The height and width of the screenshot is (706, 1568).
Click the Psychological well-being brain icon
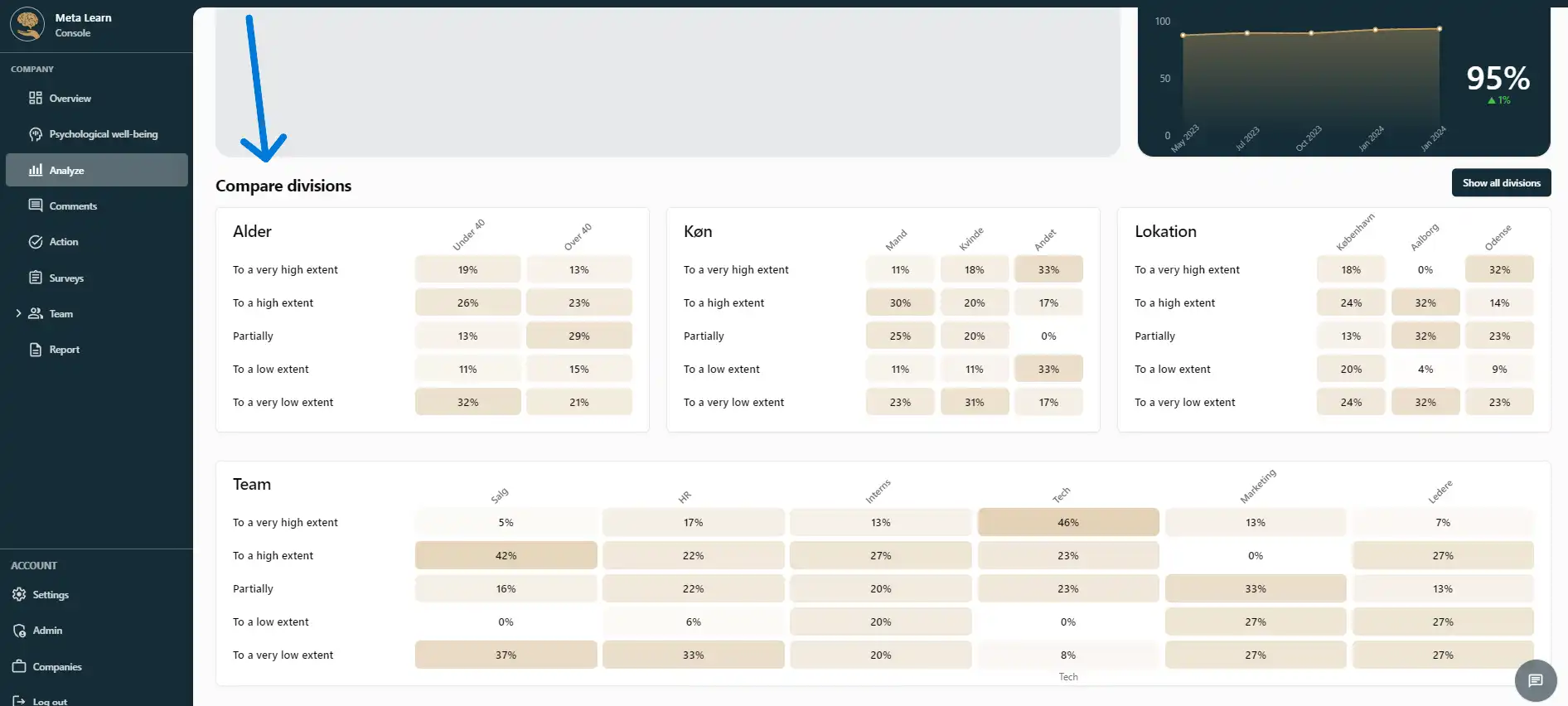(36, 134)
